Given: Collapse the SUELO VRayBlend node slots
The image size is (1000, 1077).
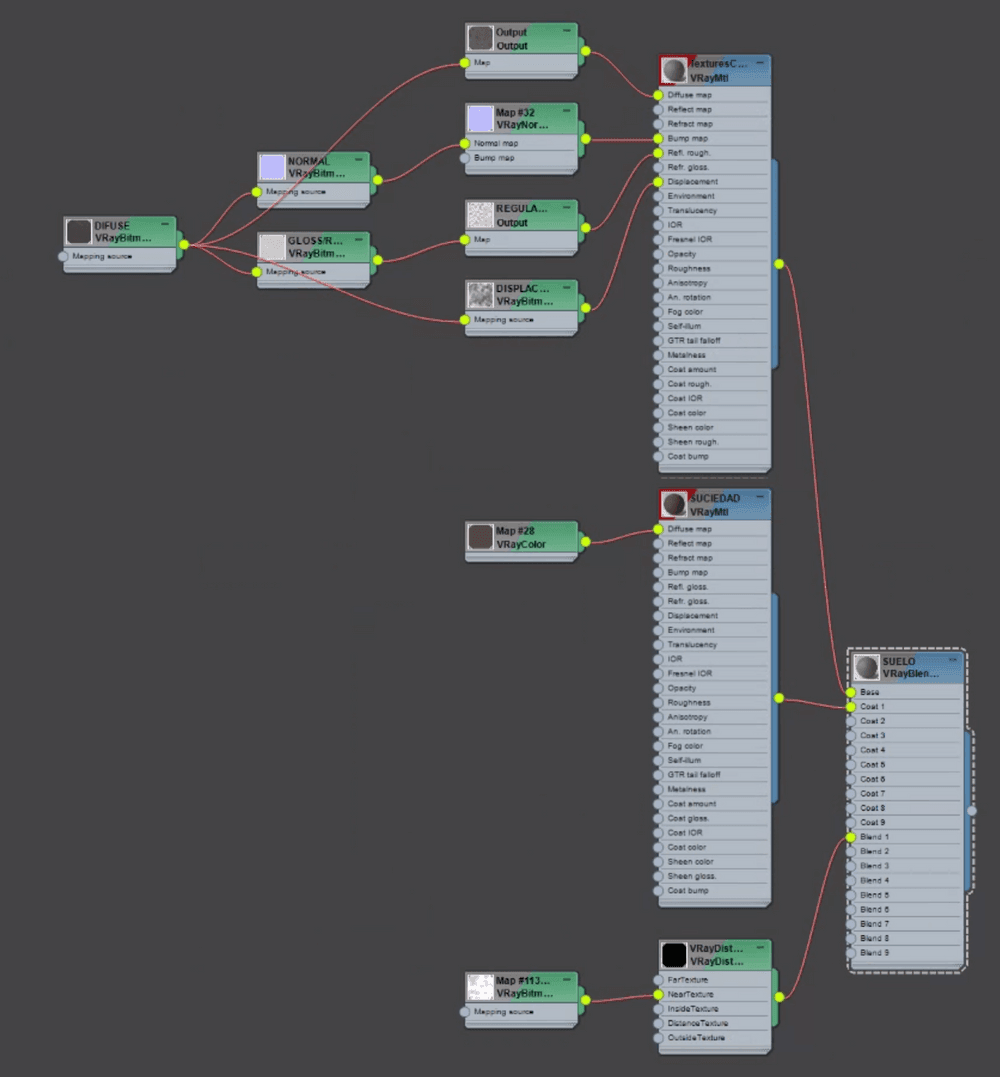Looking at the screenshot, I should 953,659.
